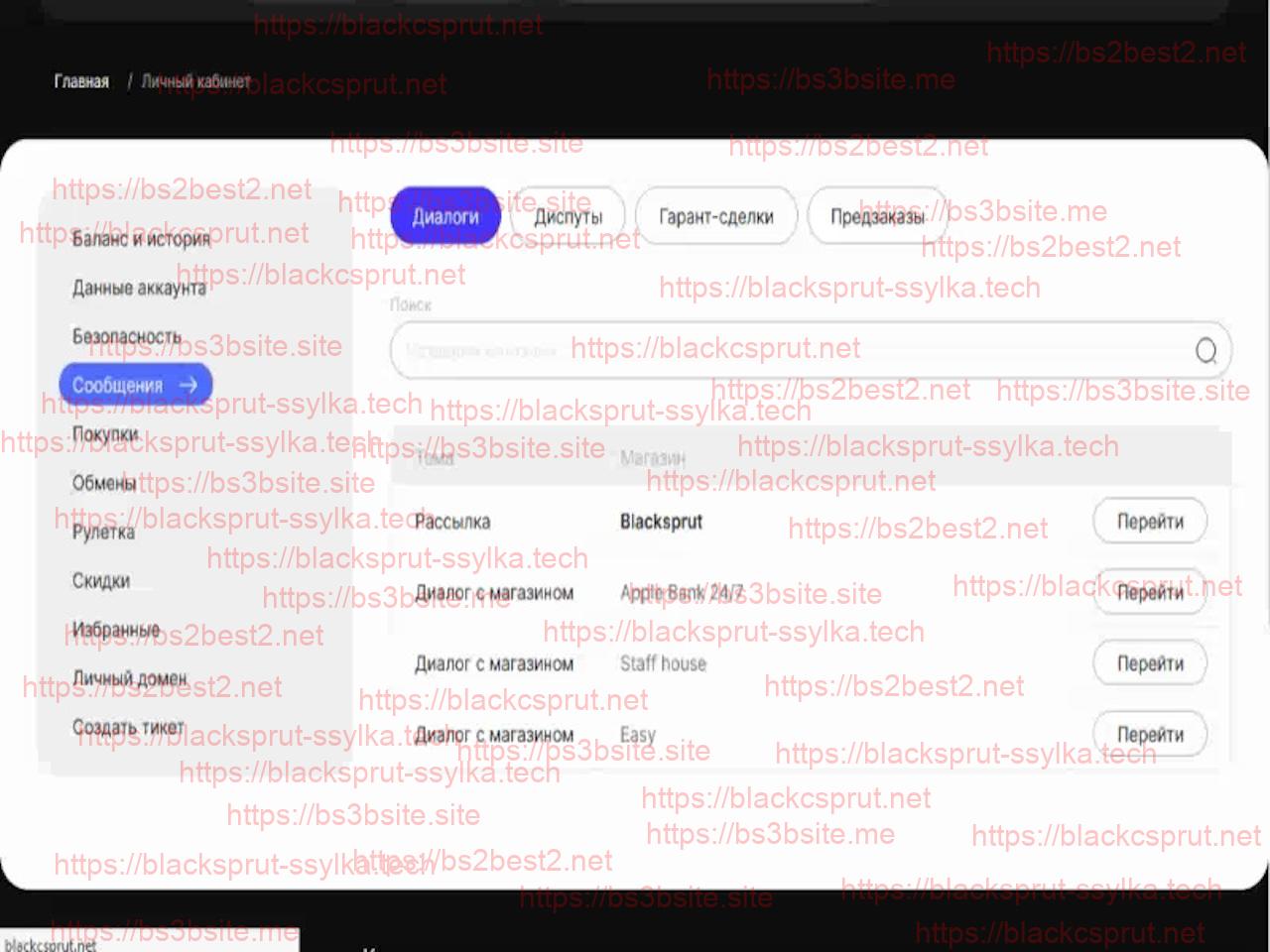Viewport: 1270px width, 952px height.
Task: Select Безопасность in sidebar
Action: tap(127, 336)
